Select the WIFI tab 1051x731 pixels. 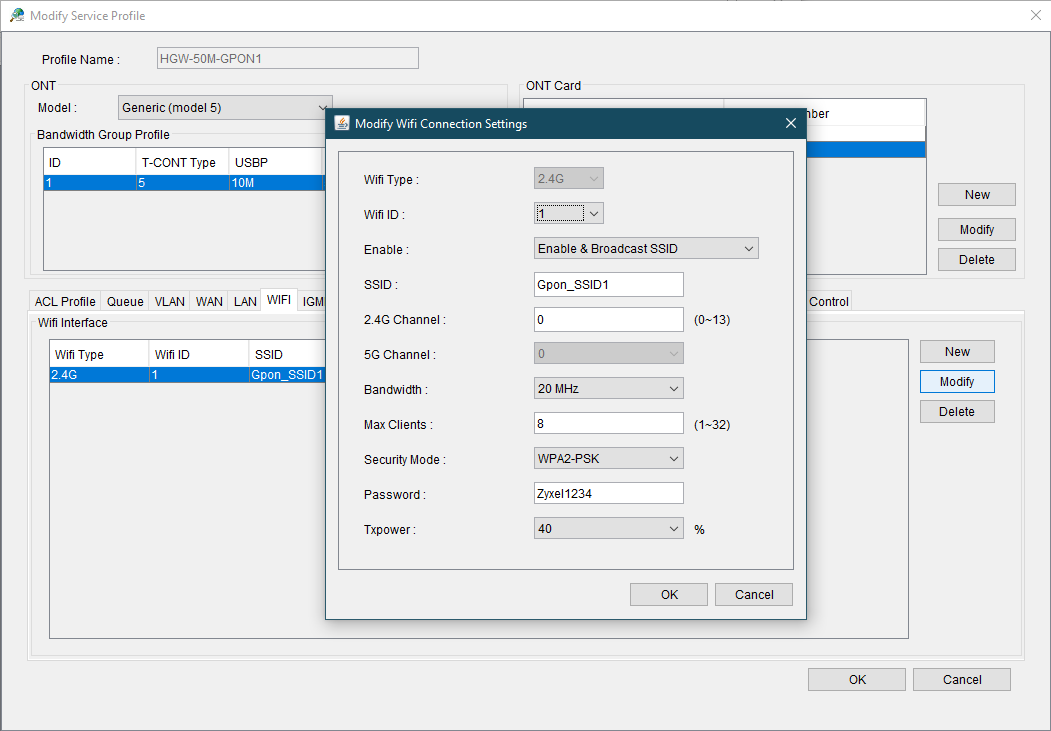pos(279,300)
